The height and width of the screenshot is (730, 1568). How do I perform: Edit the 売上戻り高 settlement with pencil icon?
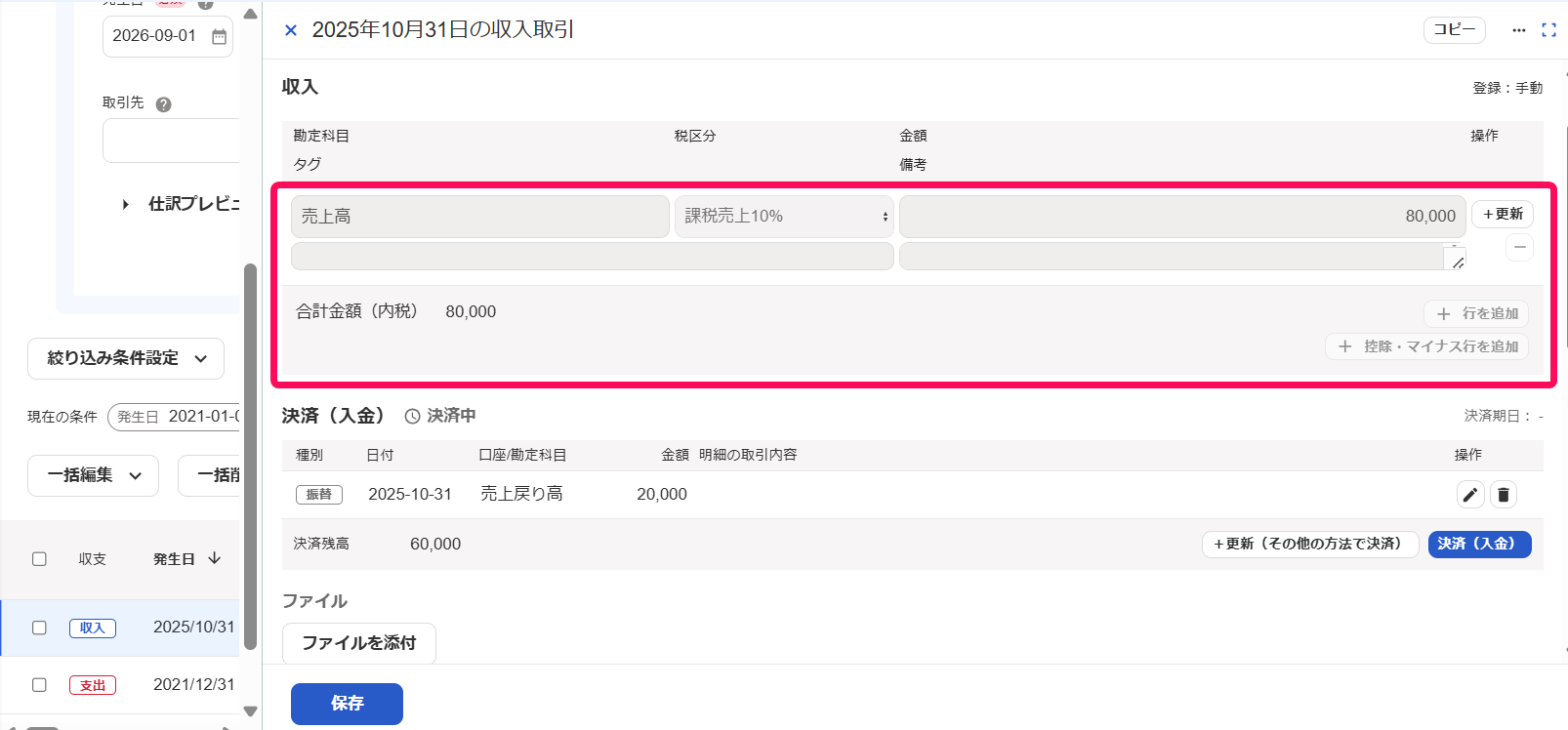[x=1470, y=495]
